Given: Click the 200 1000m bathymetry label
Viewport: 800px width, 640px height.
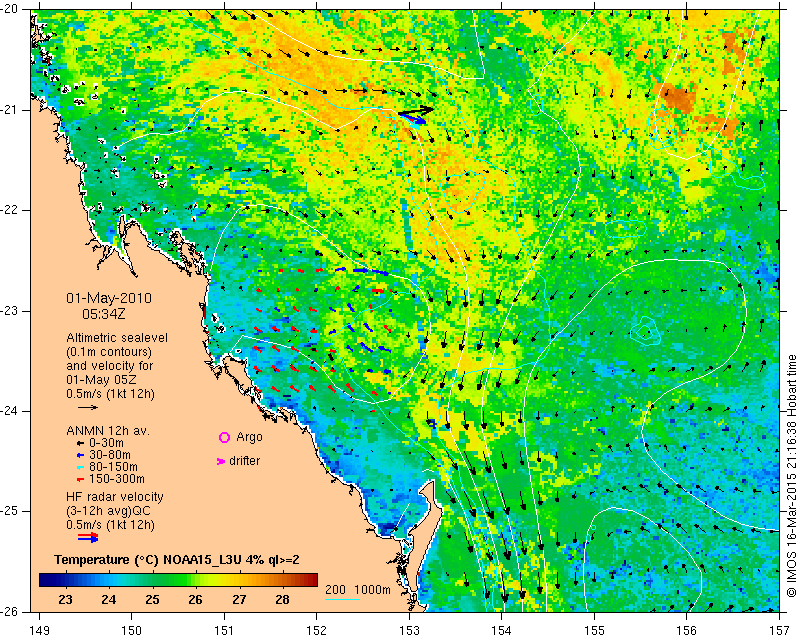Looking at the screenshot, I should point(358,590).
